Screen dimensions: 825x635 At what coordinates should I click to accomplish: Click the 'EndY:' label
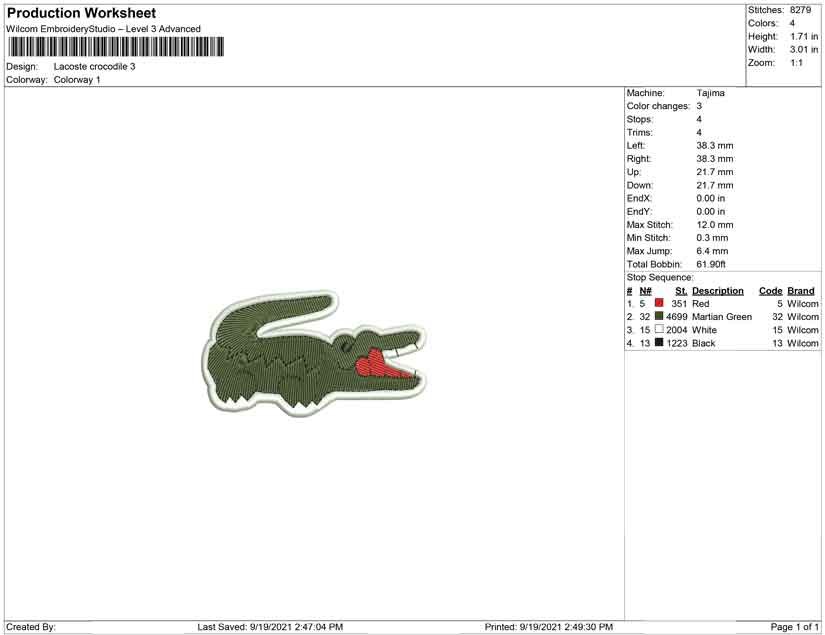click(x=639, y=211)
